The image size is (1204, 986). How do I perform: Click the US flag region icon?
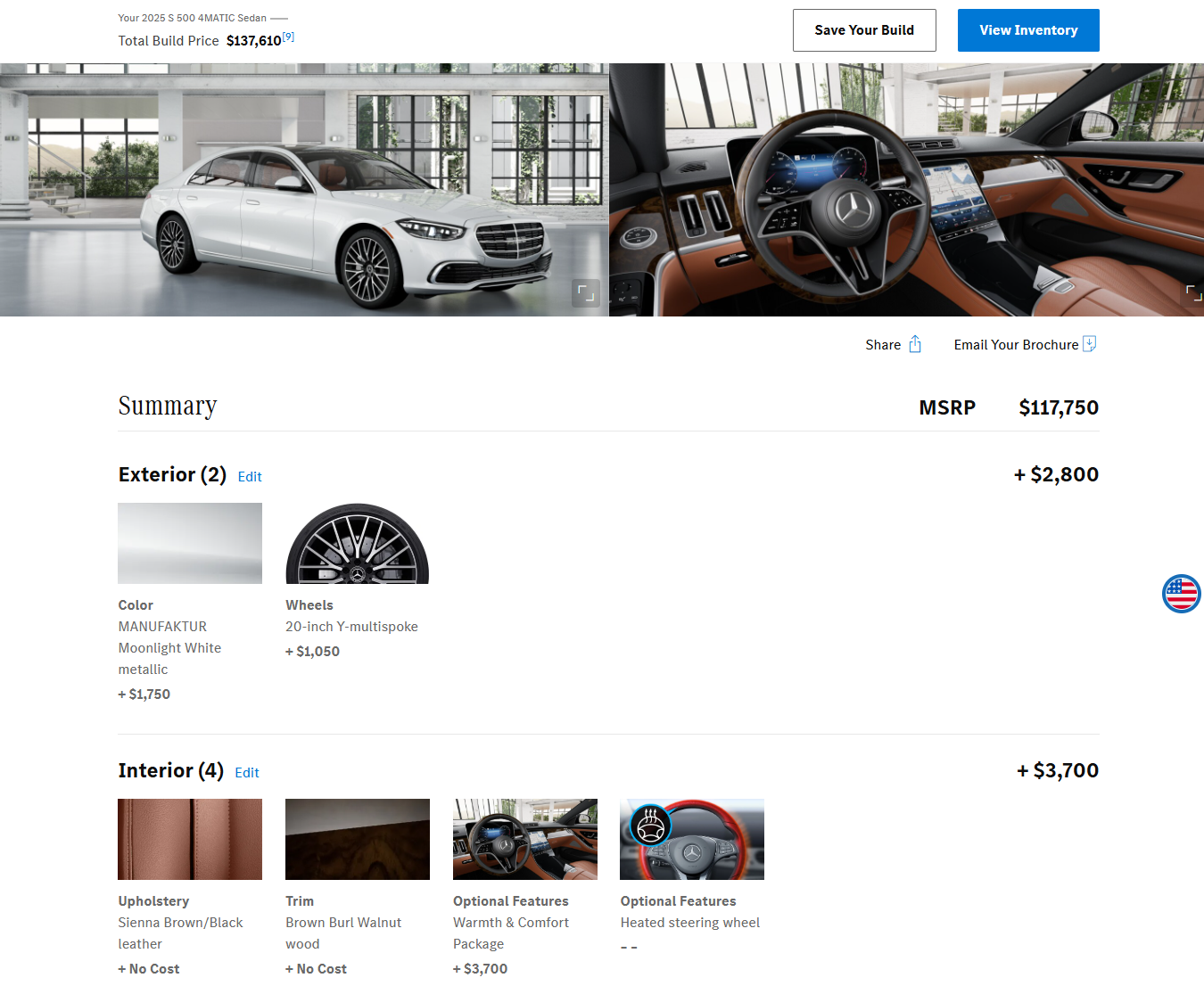(x=1181, y=594)
